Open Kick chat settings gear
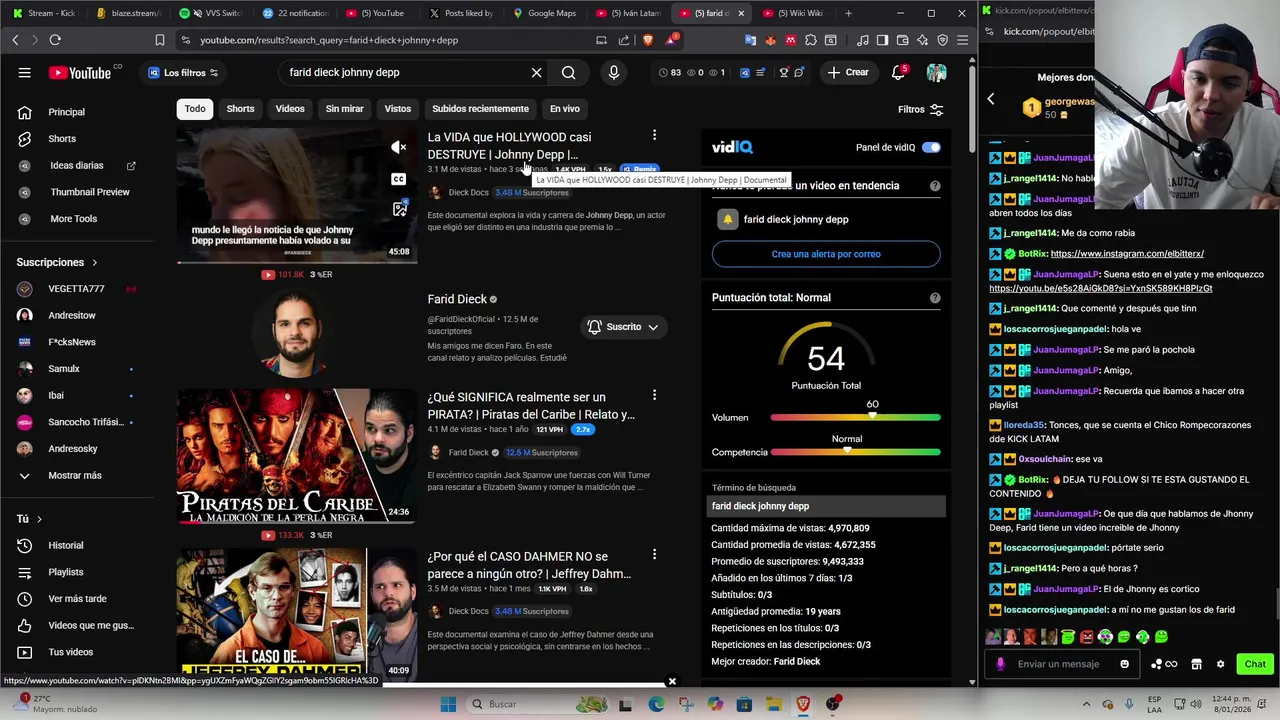The height and width of the screenshot is (720, 1280). (x=1220, y=664)
